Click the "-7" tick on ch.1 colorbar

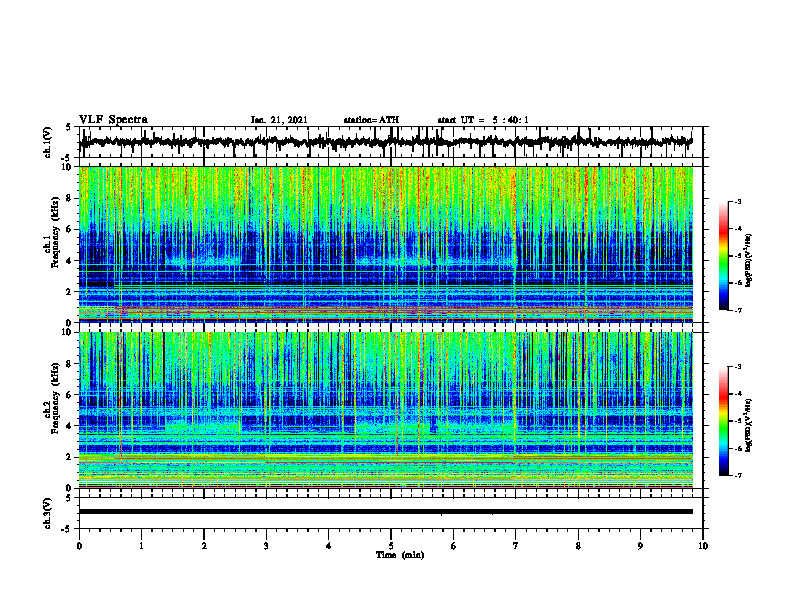pos(738,310)
